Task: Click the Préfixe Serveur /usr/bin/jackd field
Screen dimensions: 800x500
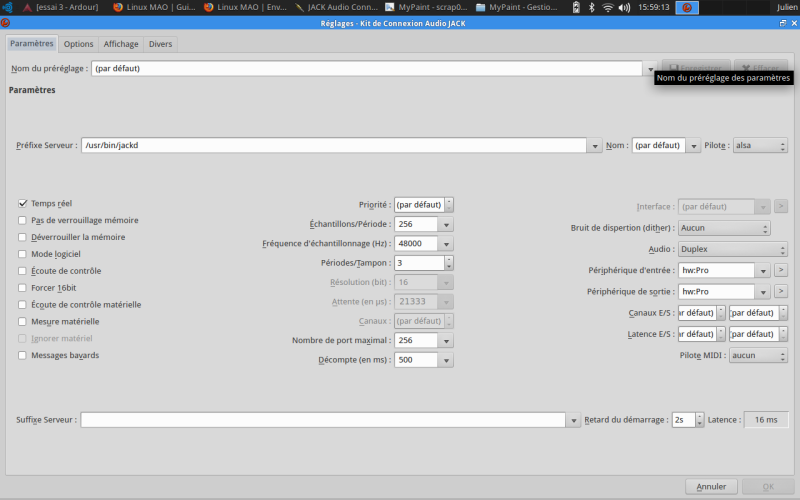Action: pos(334,145)
